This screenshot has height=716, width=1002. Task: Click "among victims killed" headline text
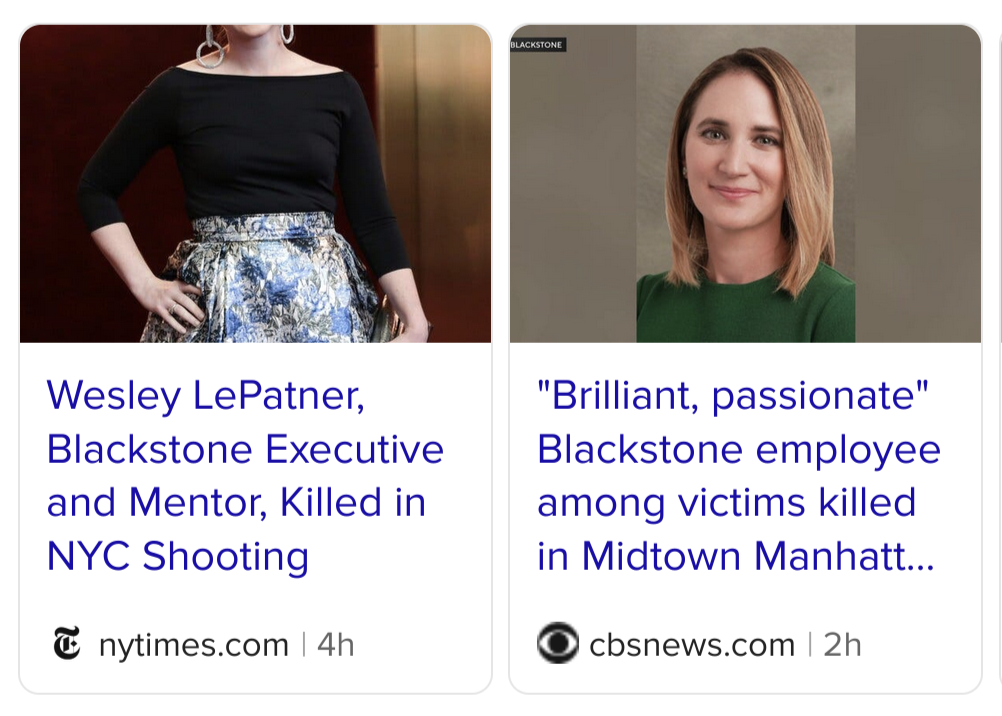(726, 502)
